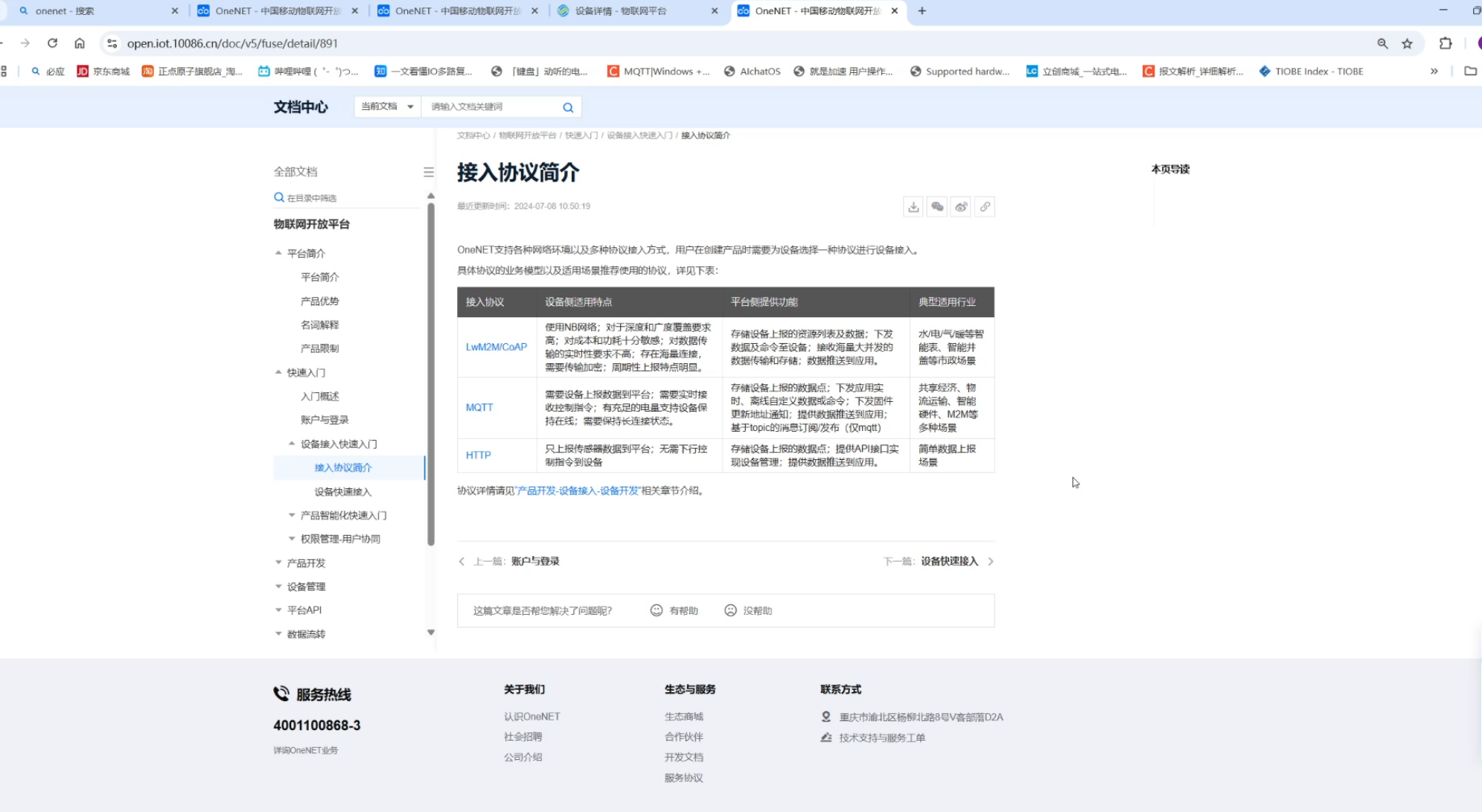Click the sidebar scroll down arrow
1482x812 pixels.
431,632
